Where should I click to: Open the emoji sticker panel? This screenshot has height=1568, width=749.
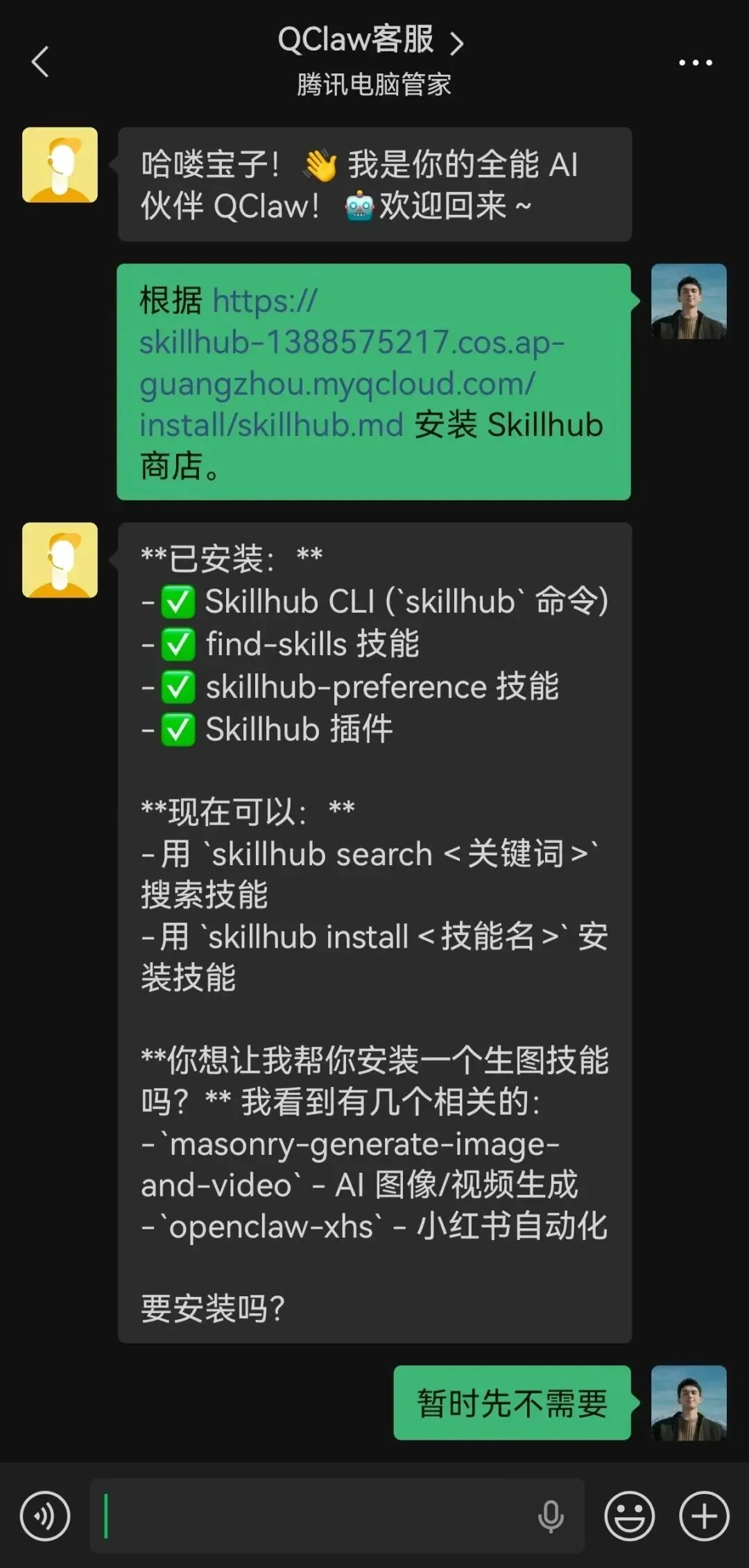(629, 1516)
